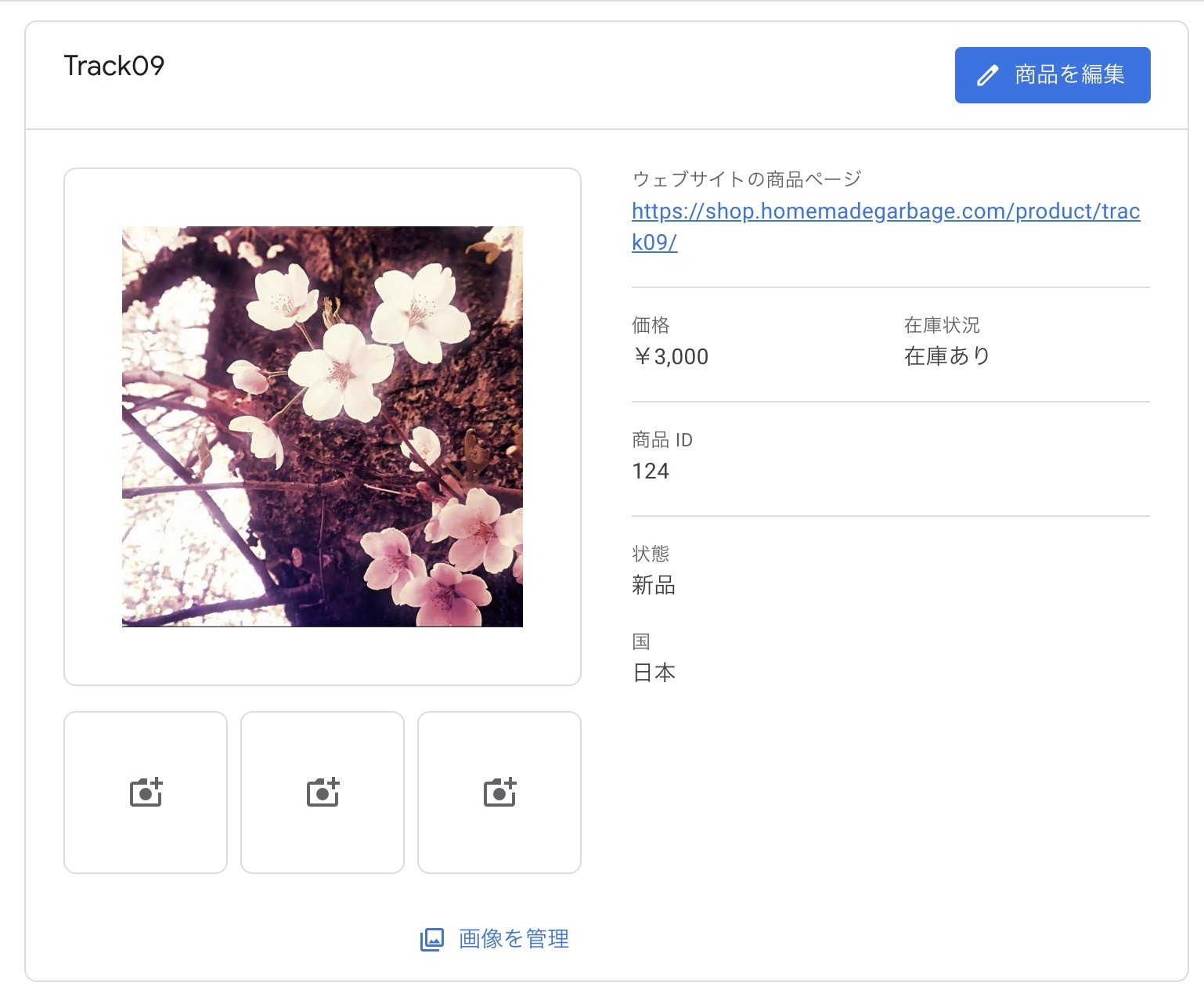
Task: Select the 新品 condition value
Action: [654, 585]
